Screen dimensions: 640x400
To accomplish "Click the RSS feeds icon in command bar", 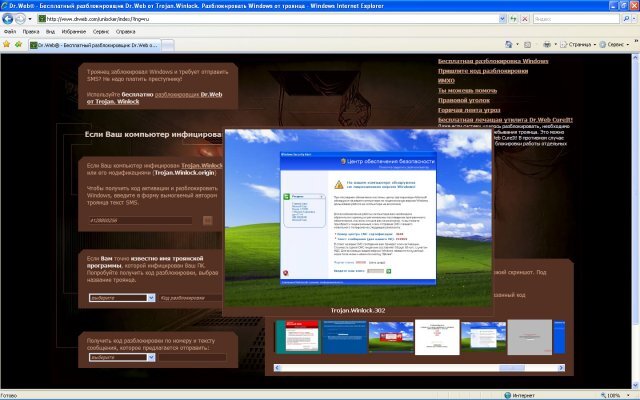I will (x=527, y=44).
